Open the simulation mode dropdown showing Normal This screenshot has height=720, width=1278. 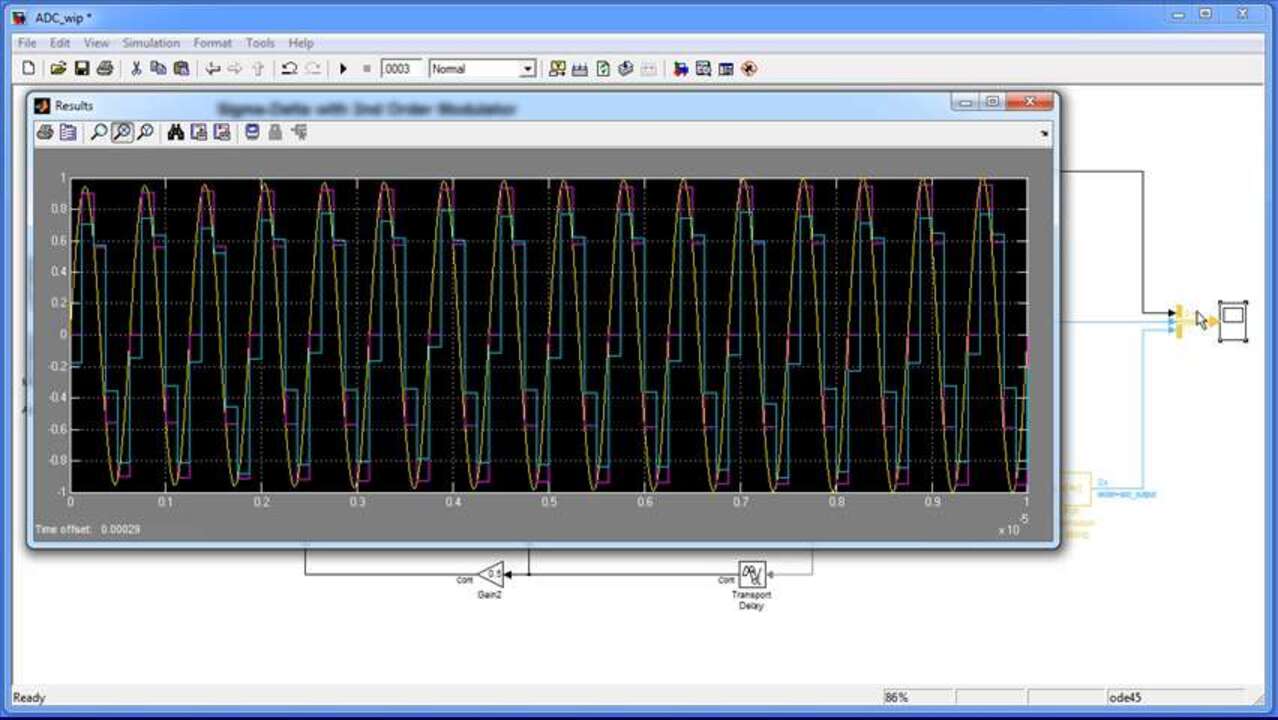tap(527, 69)
